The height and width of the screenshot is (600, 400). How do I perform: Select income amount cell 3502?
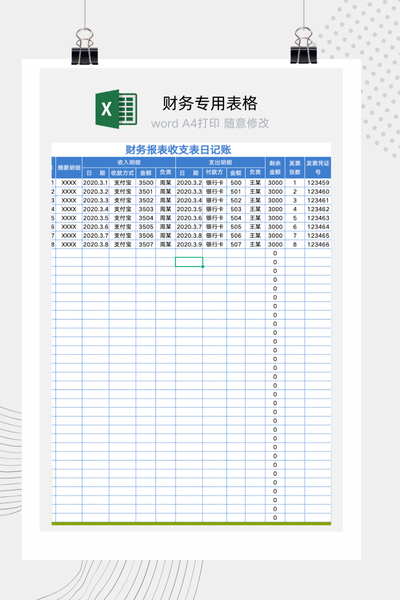[146, 201]
